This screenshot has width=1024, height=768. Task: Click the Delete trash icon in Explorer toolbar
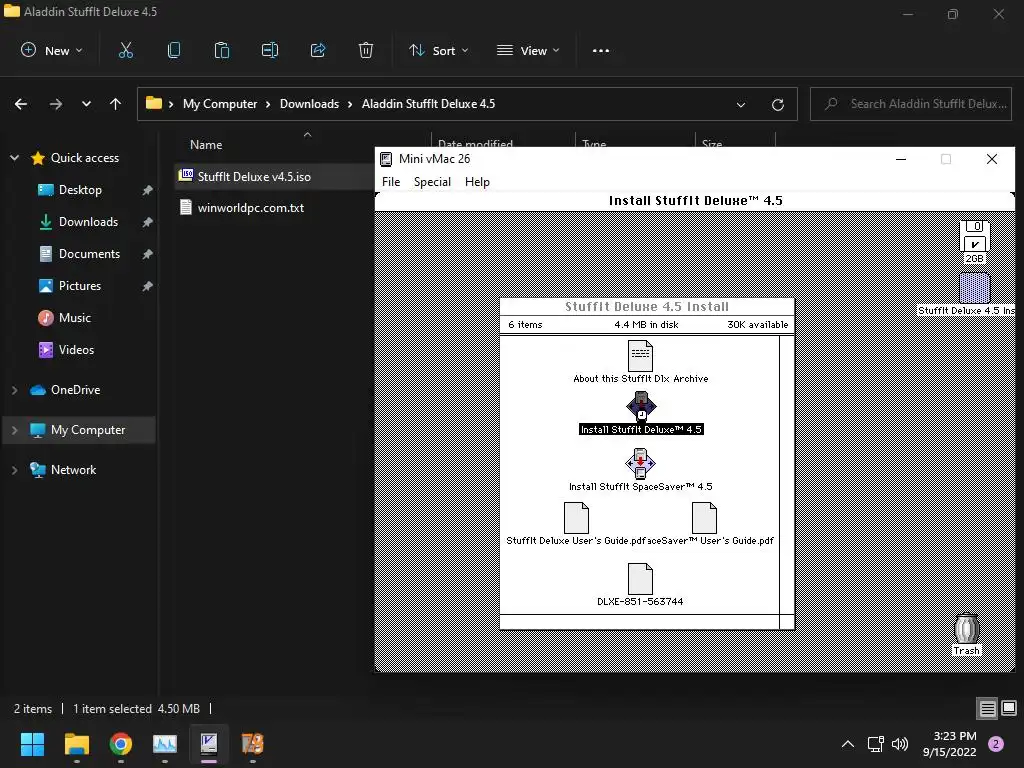click(366, 50)
